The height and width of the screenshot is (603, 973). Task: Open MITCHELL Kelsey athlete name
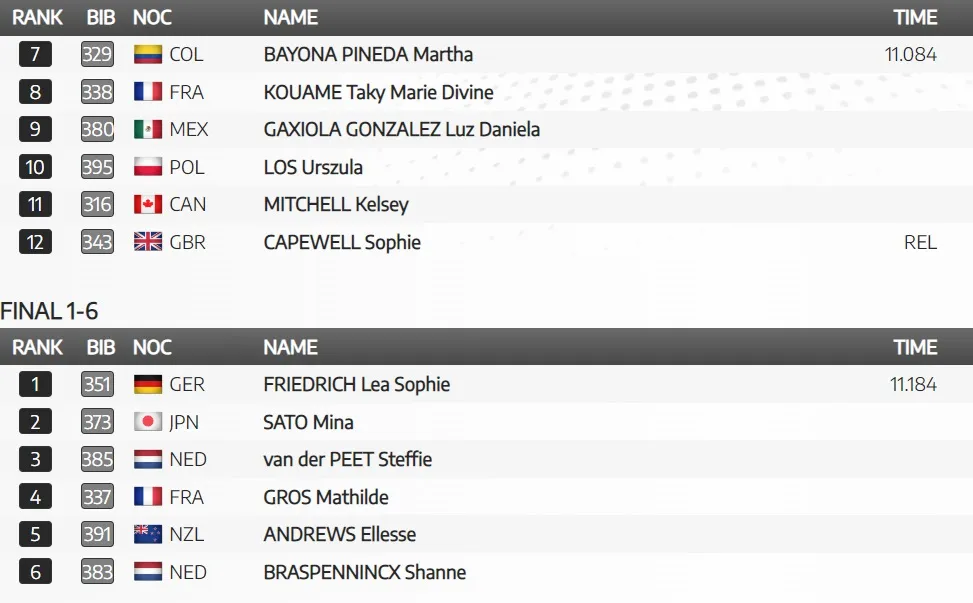(x=336, y=205)
